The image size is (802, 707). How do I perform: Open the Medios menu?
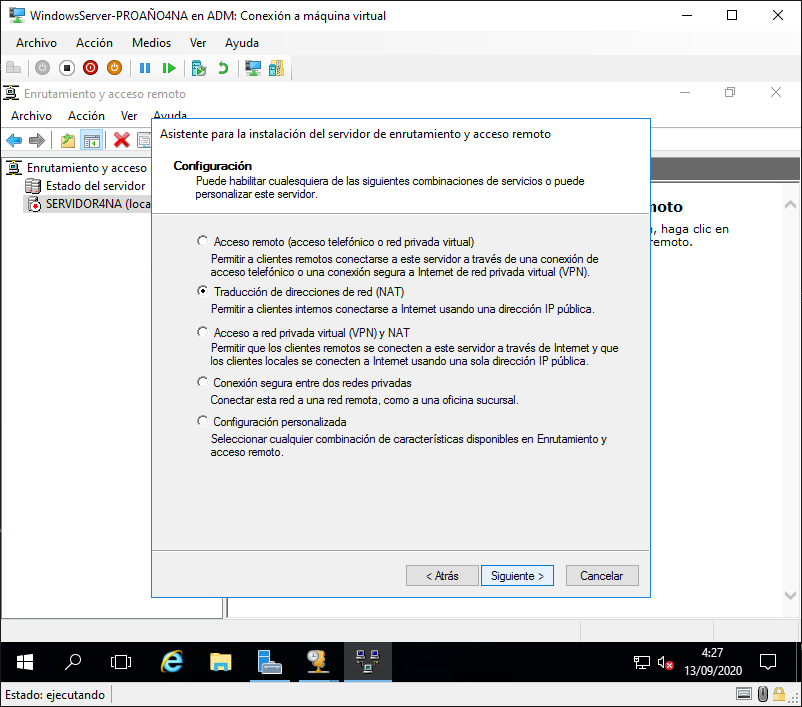pyautogui.click(x=151, y=43)
